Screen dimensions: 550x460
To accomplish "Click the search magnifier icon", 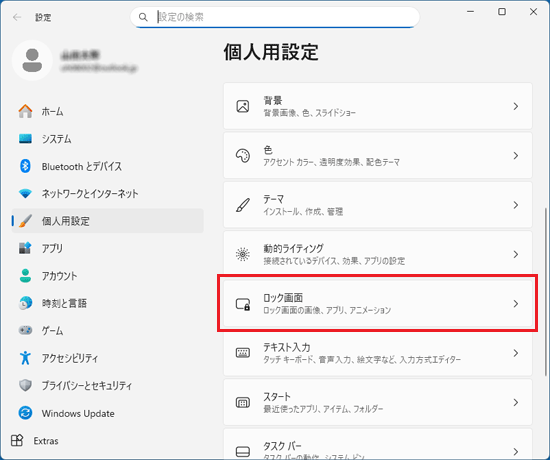I will pyautogui.click(x=143, y=17).
